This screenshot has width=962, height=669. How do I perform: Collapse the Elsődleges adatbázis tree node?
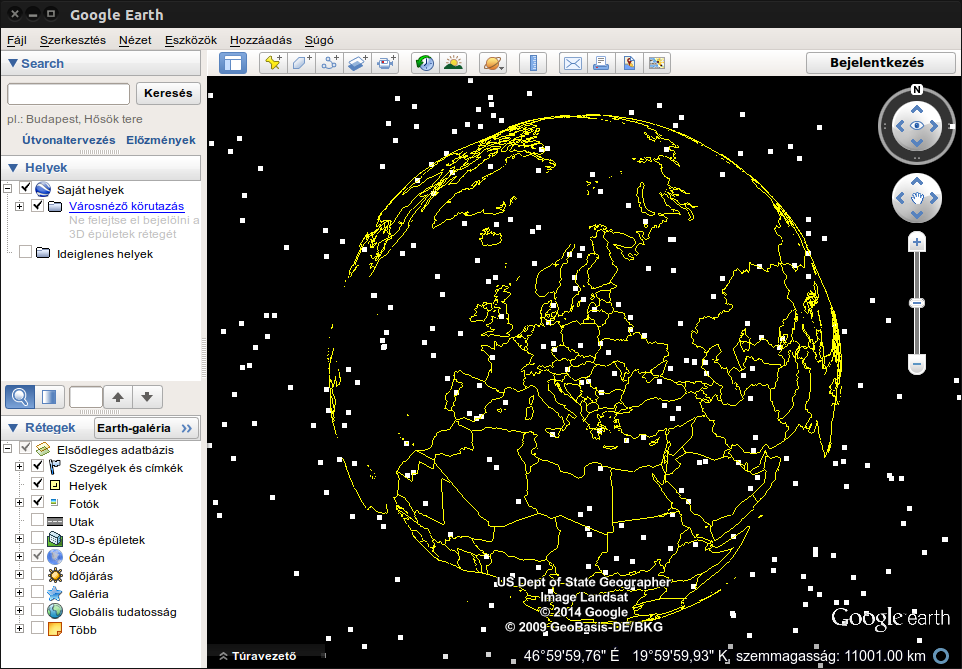pyautogui.click(x=7, y=449)
